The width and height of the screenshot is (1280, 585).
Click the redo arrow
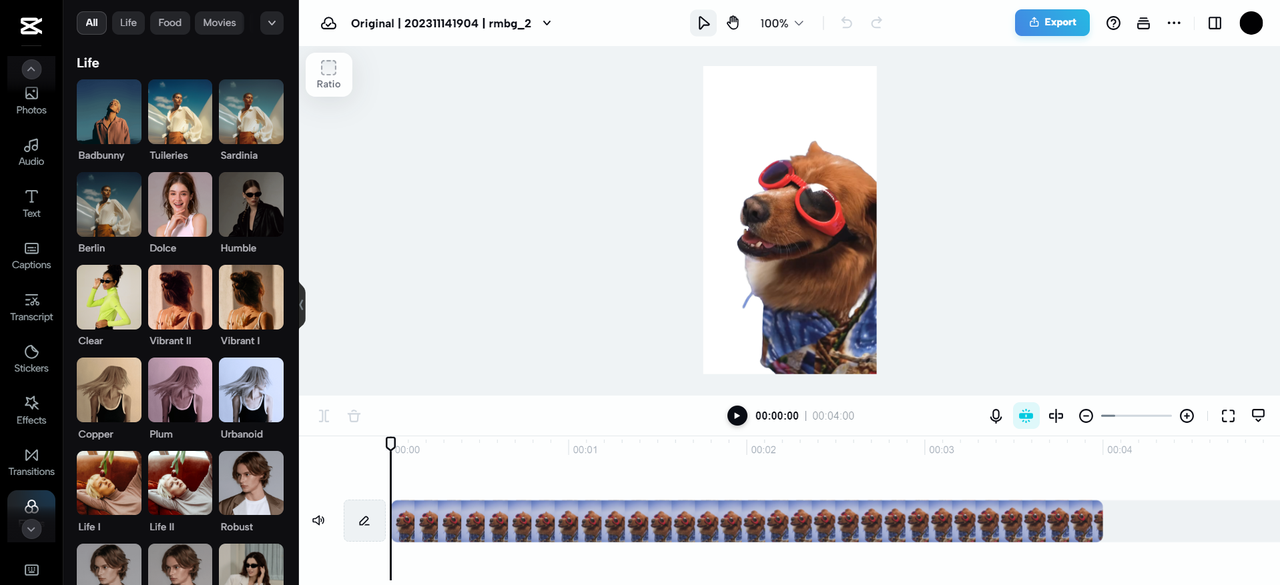(x=877, y=23)
